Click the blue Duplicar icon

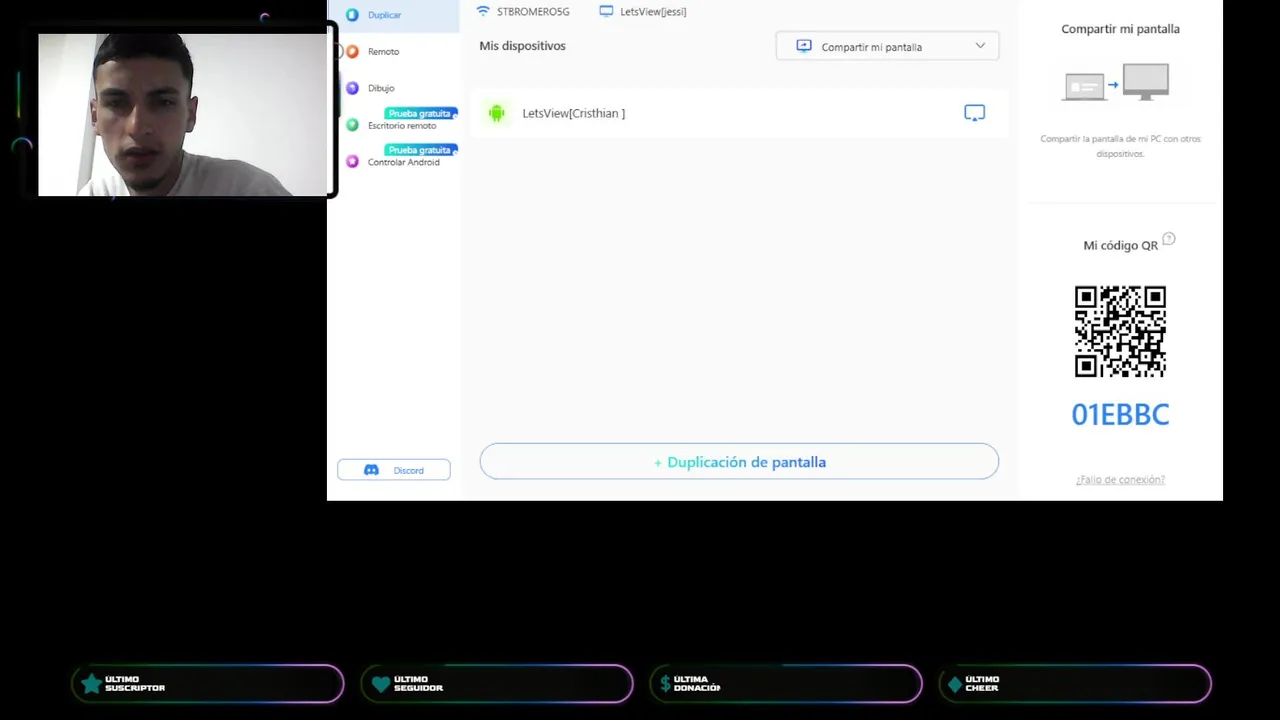(x=352, y=15)
